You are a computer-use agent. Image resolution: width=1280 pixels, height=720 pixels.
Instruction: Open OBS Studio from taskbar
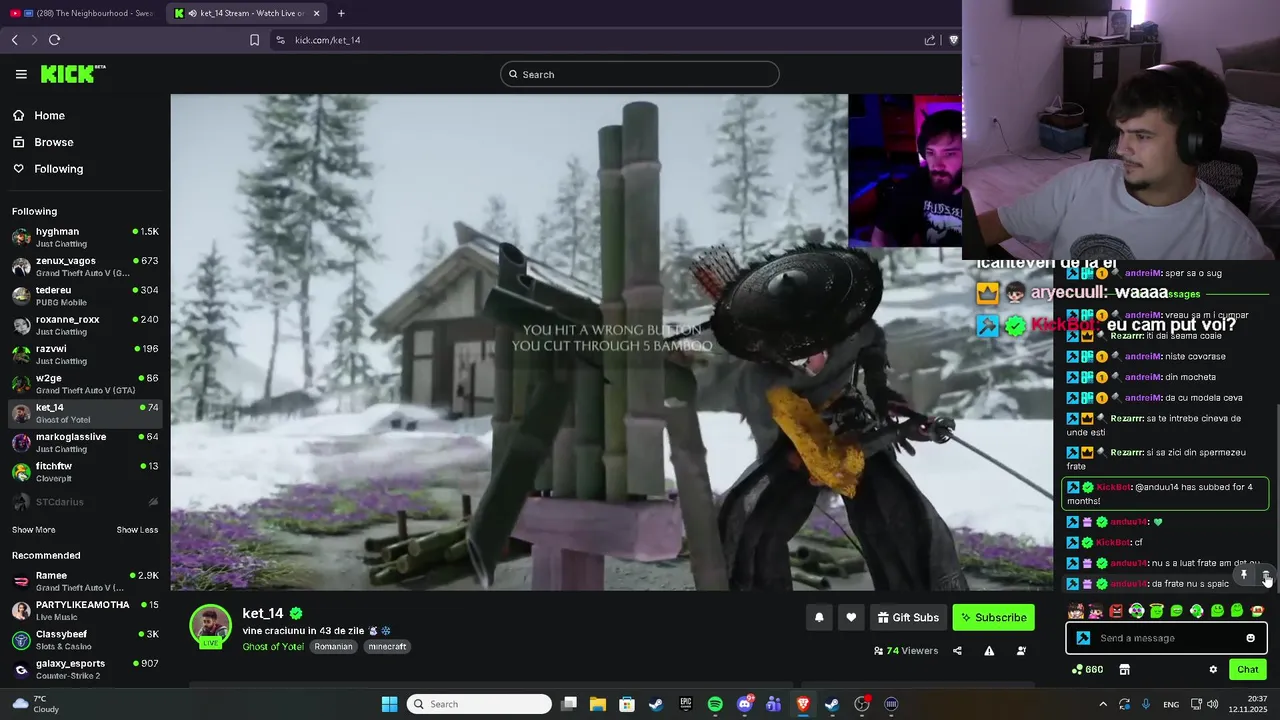(862, 704)
